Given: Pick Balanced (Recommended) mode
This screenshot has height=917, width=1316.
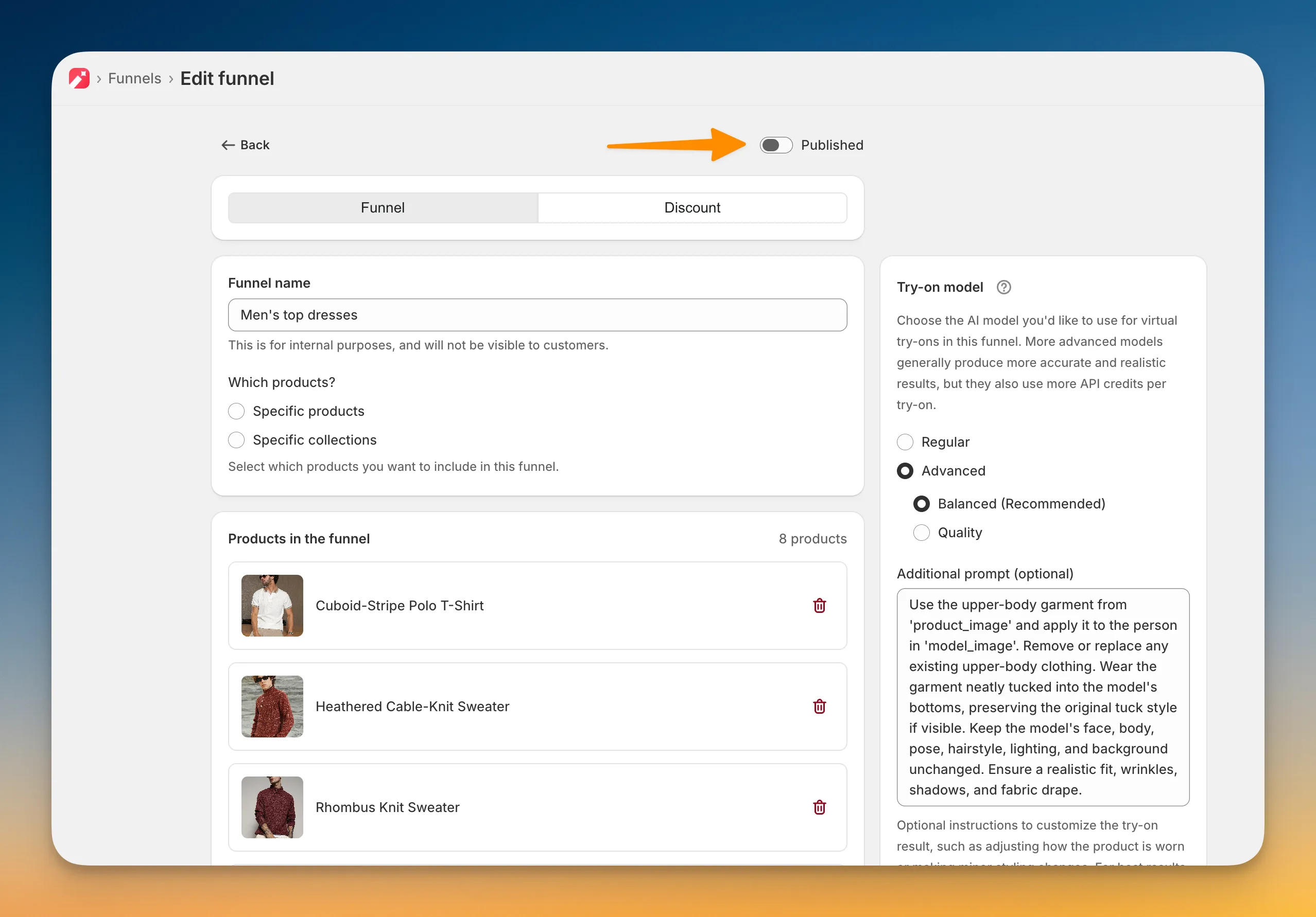Looking at the screenshot, I should (x=921, y=504).
